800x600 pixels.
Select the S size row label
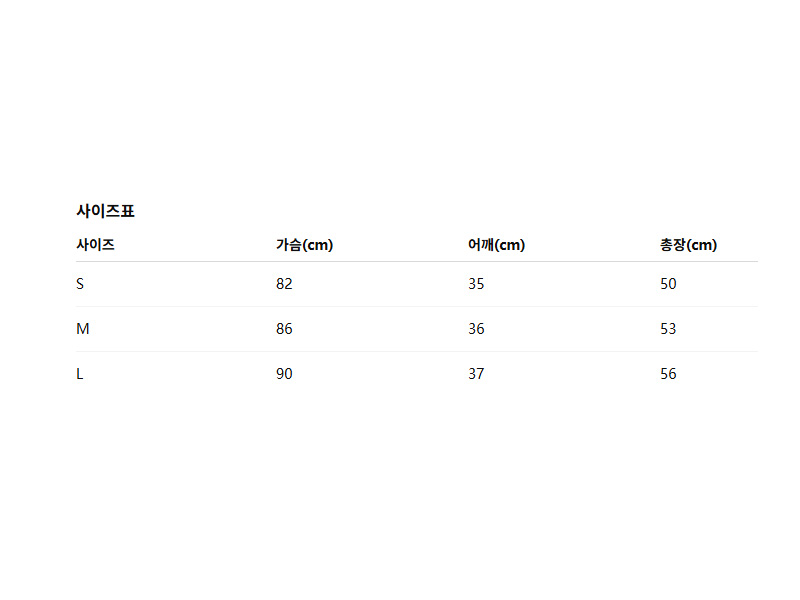pos(80,284)
